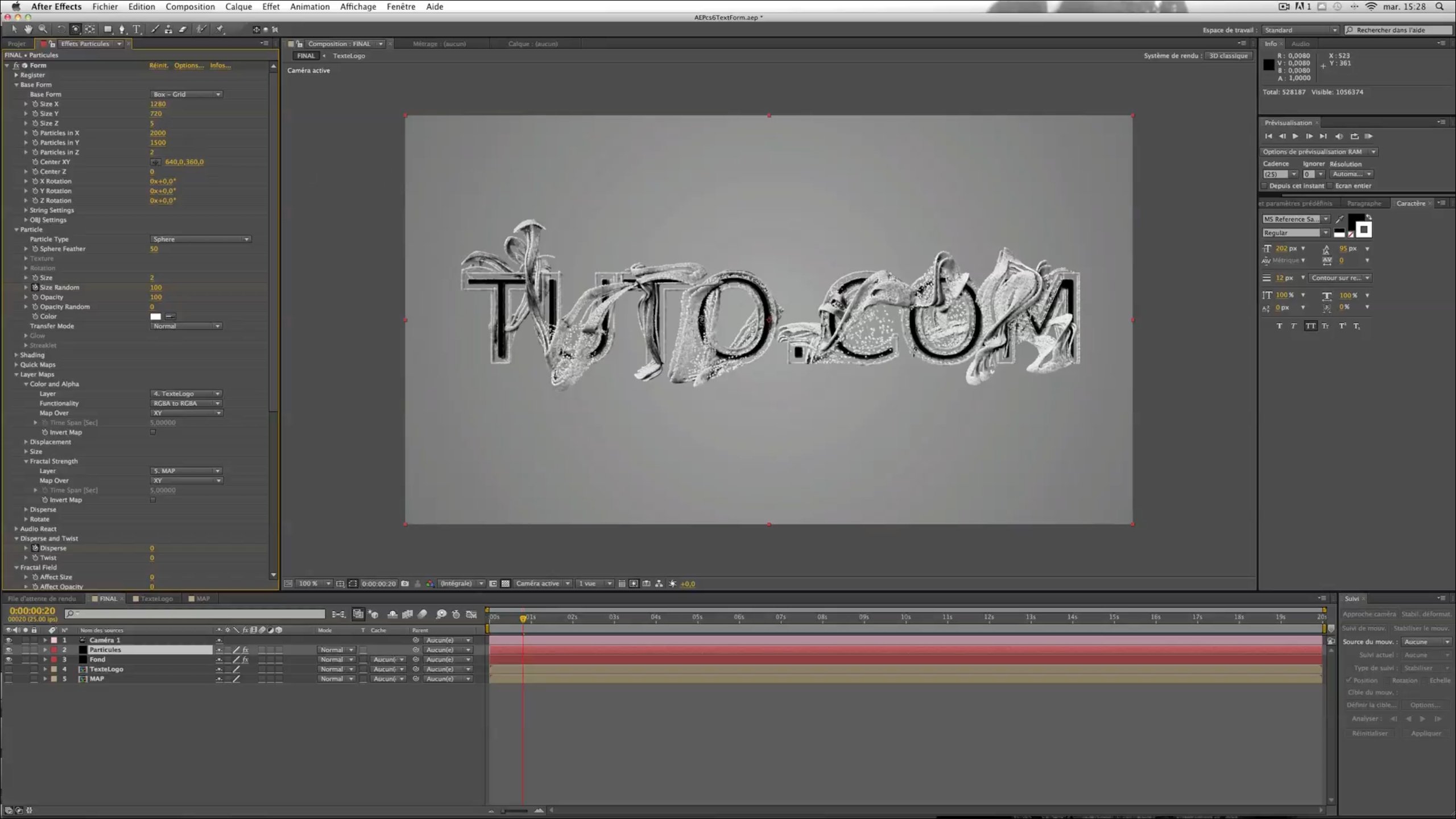Open the Composition menu
Viewport: 1456px width, 819px height.
[190, 7]
